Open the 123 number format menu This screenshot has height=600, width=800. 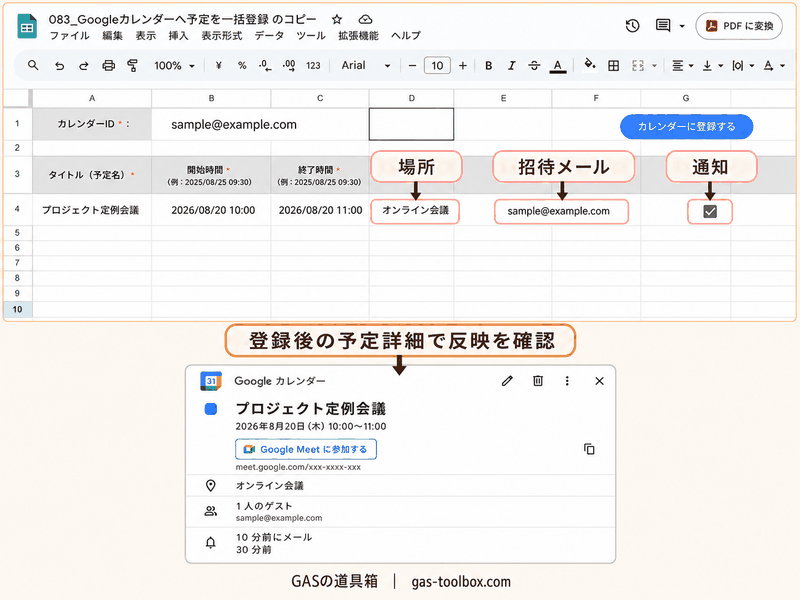tap(313, 65)
